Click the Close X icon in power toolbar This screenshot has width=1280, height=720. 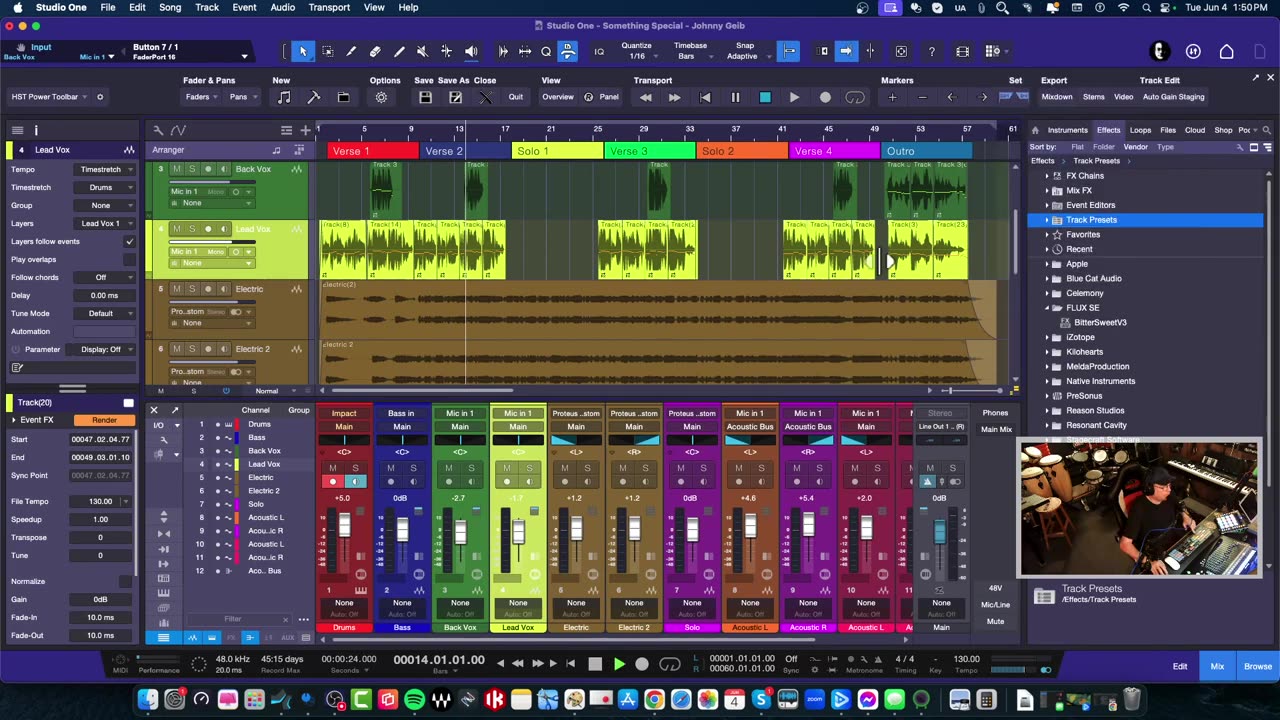485,97
